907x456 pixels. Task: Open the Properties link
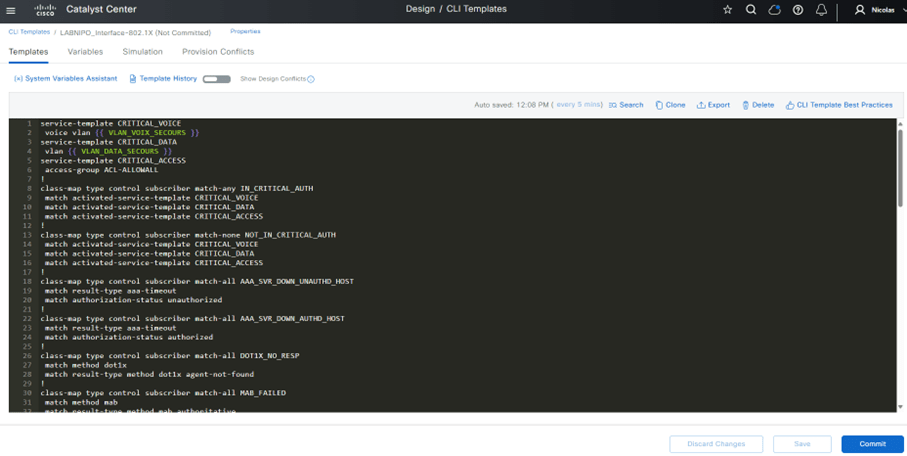tap(245, 32)
